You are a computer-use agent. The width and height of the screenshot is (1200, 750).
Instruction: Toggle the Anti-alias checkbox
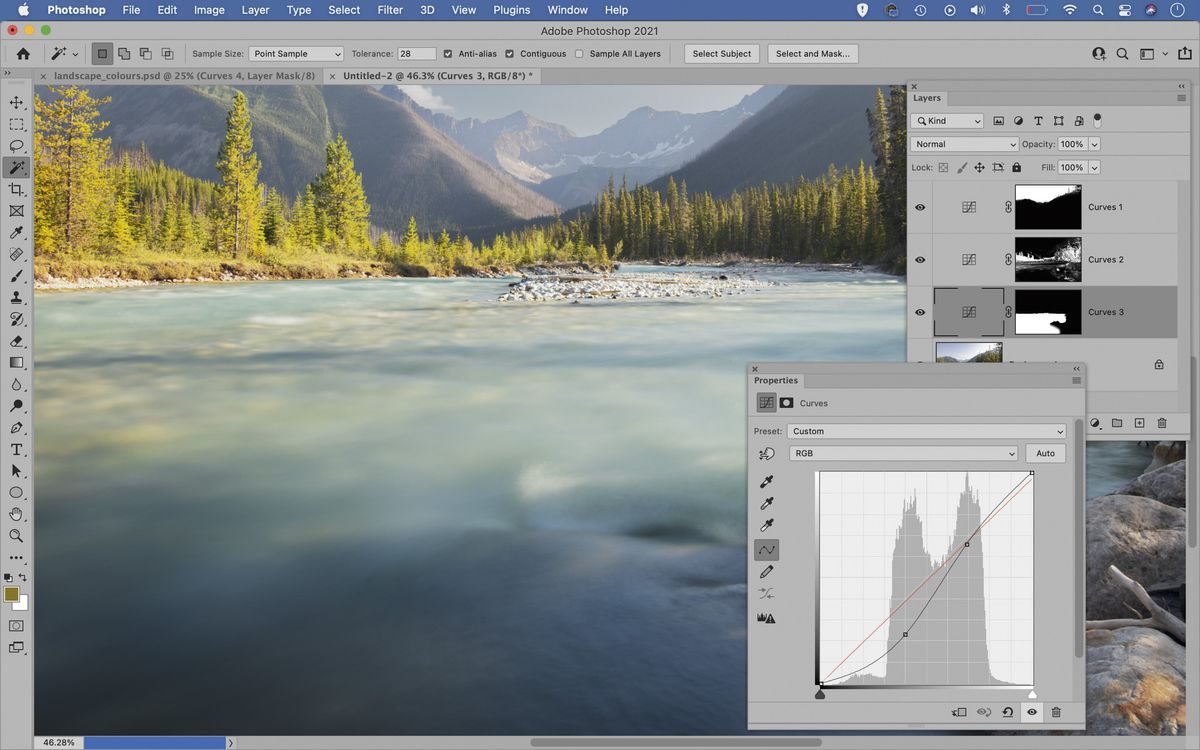coord(450,53)
